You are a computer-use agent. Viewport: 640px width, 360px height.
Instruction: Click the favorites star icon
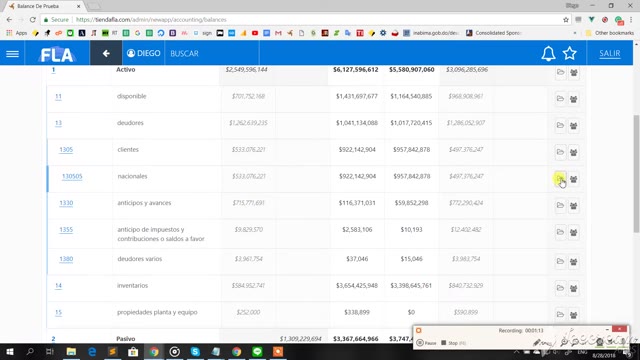(x=569, y=53)
